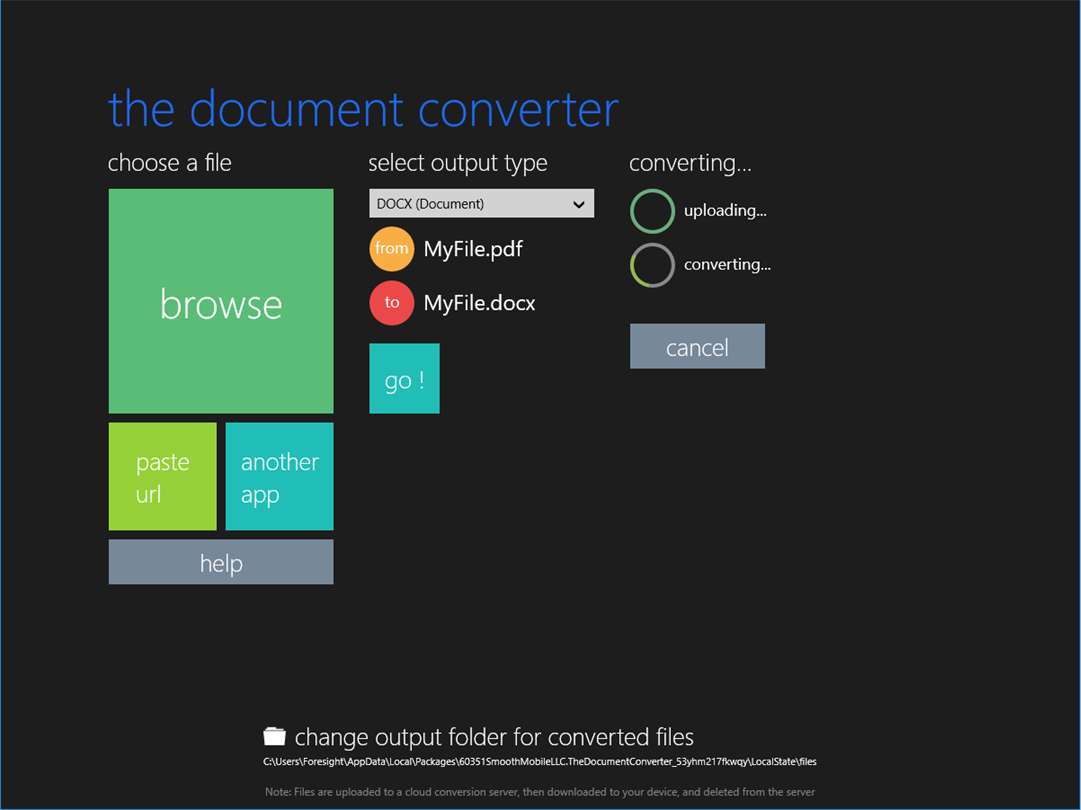Select the MyFile.pdf source file name
The height and width of the screenshot is (810, 1081).
coord(473,249)
